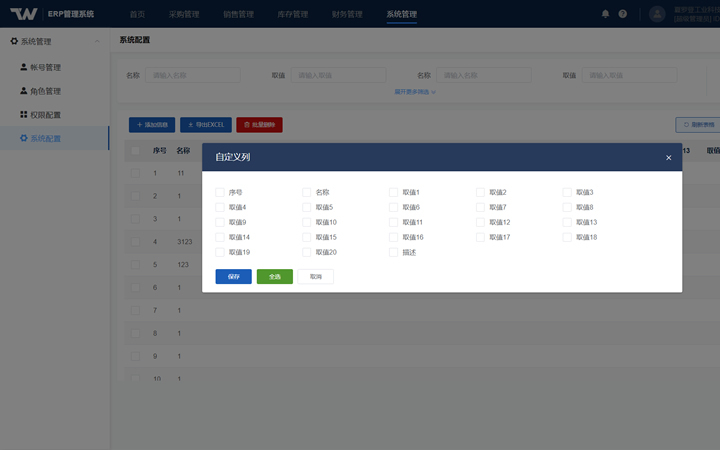Click the 角色管理 user icon
The width and height of the screenshot is (720, 450).
pos(24,91)
